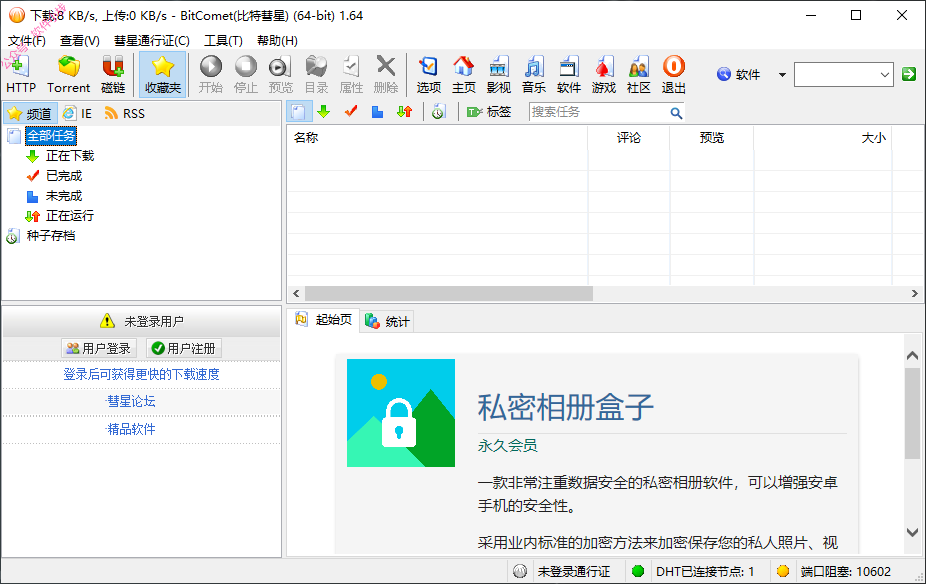Screen dimensions: 926x584
Task: Open the 彗星论坛 link
Action: tap(131, 402)
